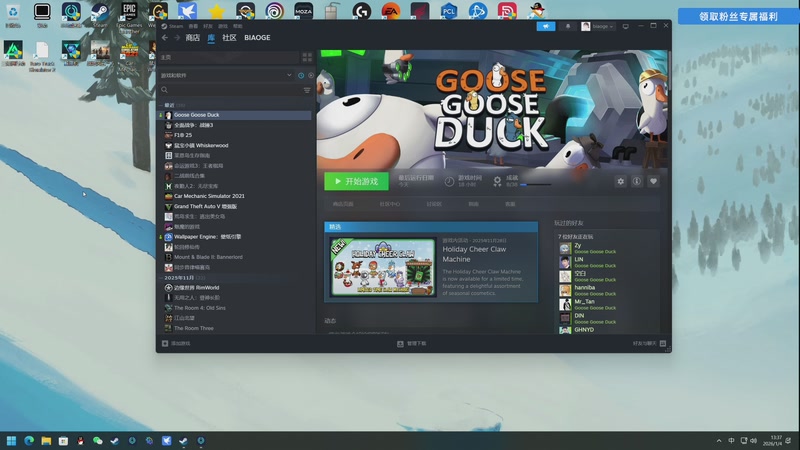
Task: Click the achievements progress bar
Action: tap(535, 185)
